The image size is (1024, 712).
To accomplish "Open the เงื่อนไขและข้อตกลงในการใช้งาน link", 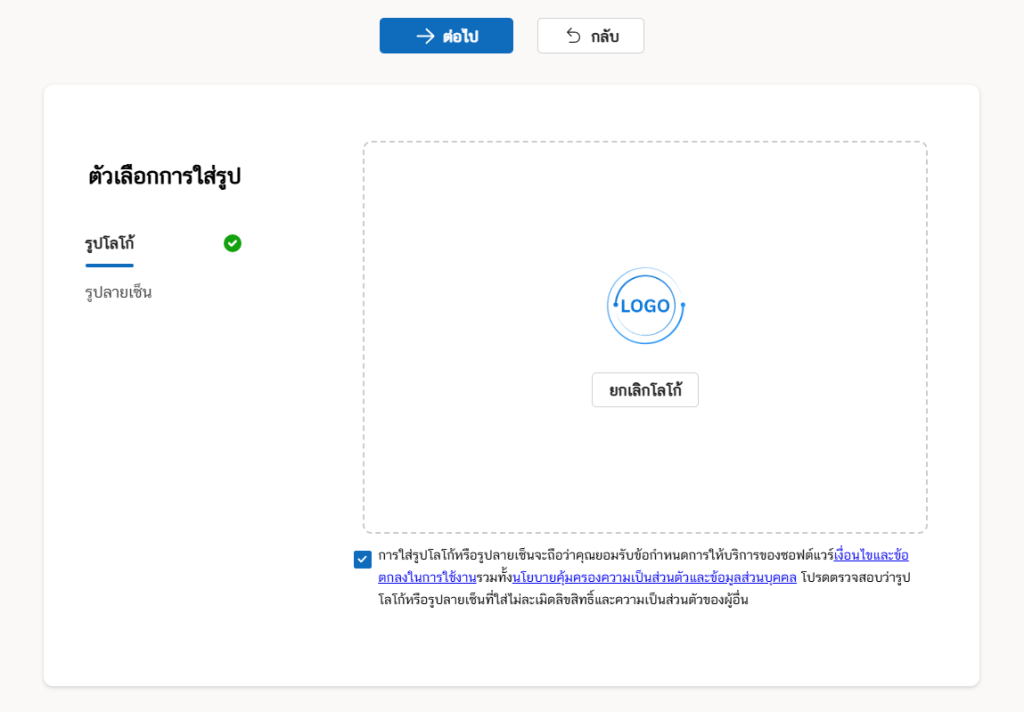I will (870, 555).
